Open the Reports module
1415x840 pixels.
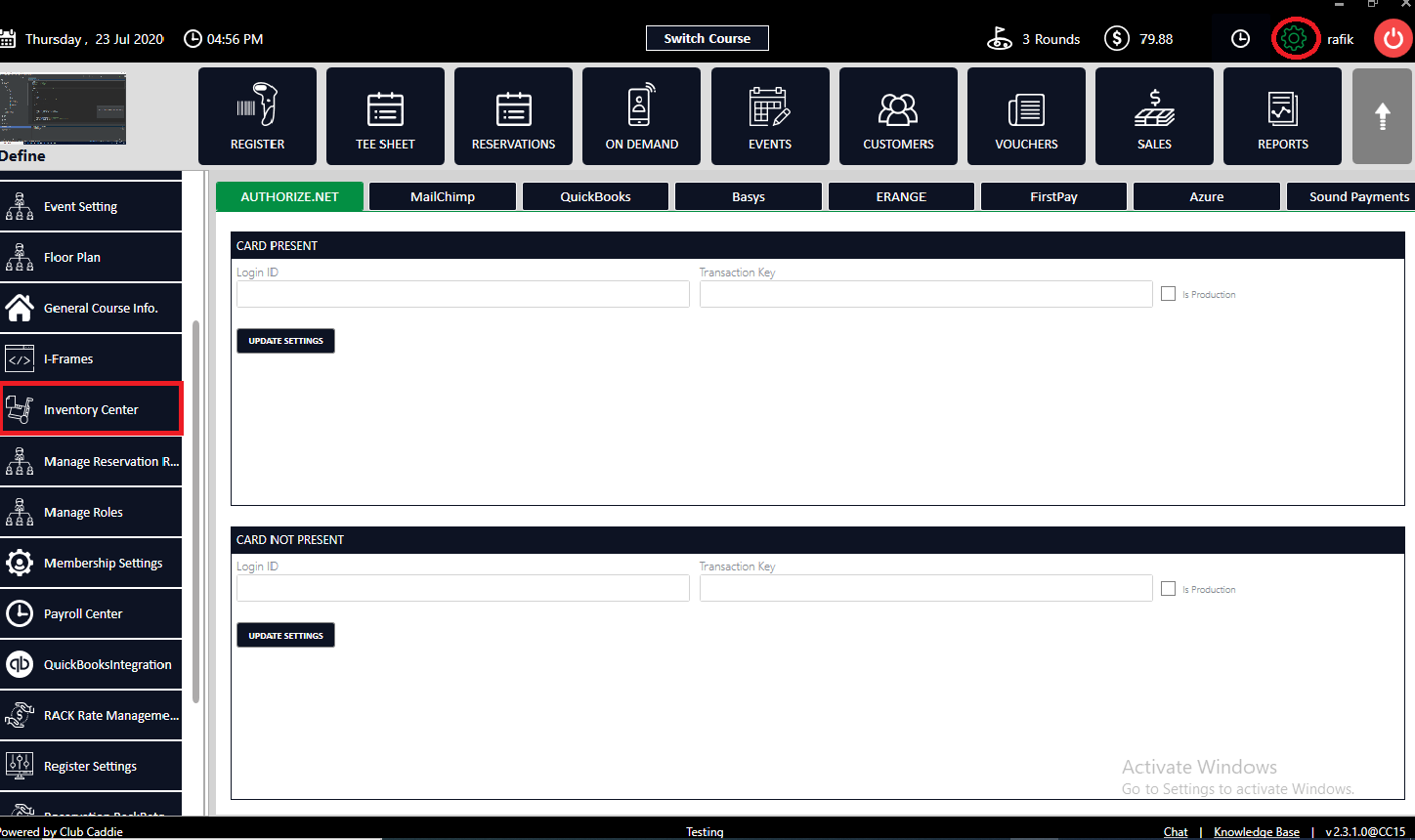(x=1282, y=116)
